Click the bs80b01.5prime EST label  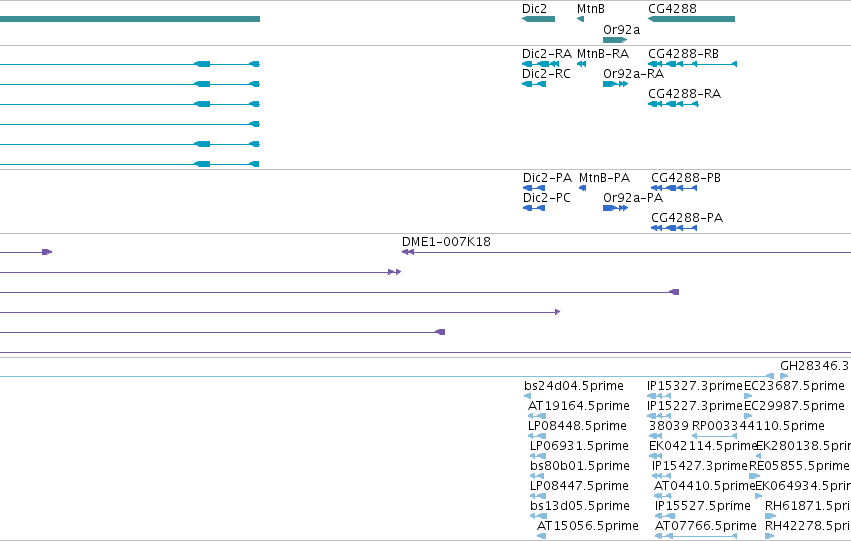(x=580, y=466)
